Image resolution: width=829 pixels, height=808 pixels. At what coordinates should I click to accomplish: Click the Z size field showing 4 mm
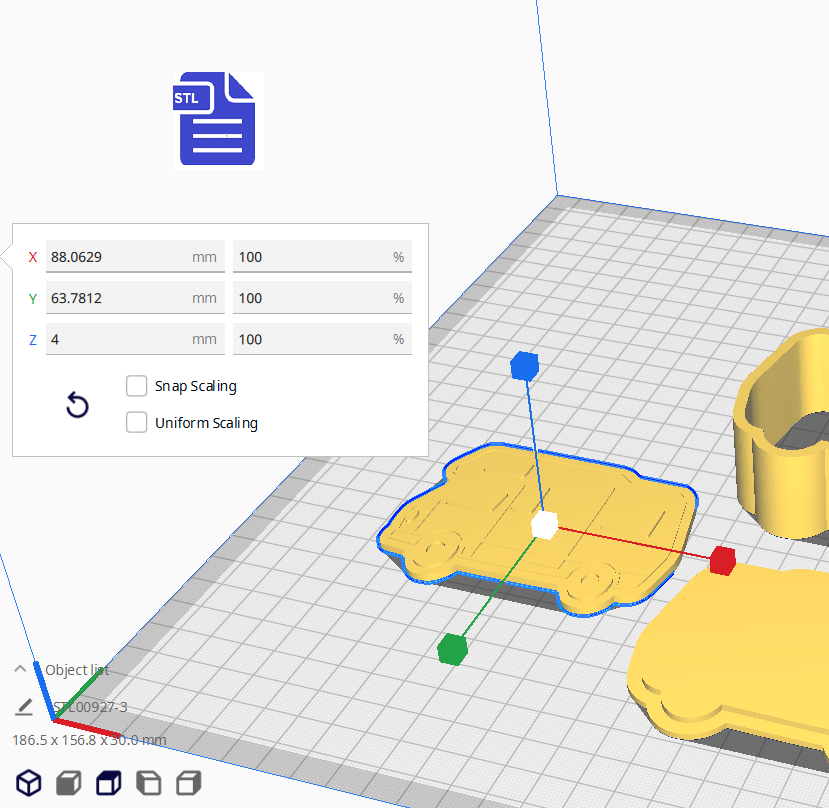click(x=118, y=339)
